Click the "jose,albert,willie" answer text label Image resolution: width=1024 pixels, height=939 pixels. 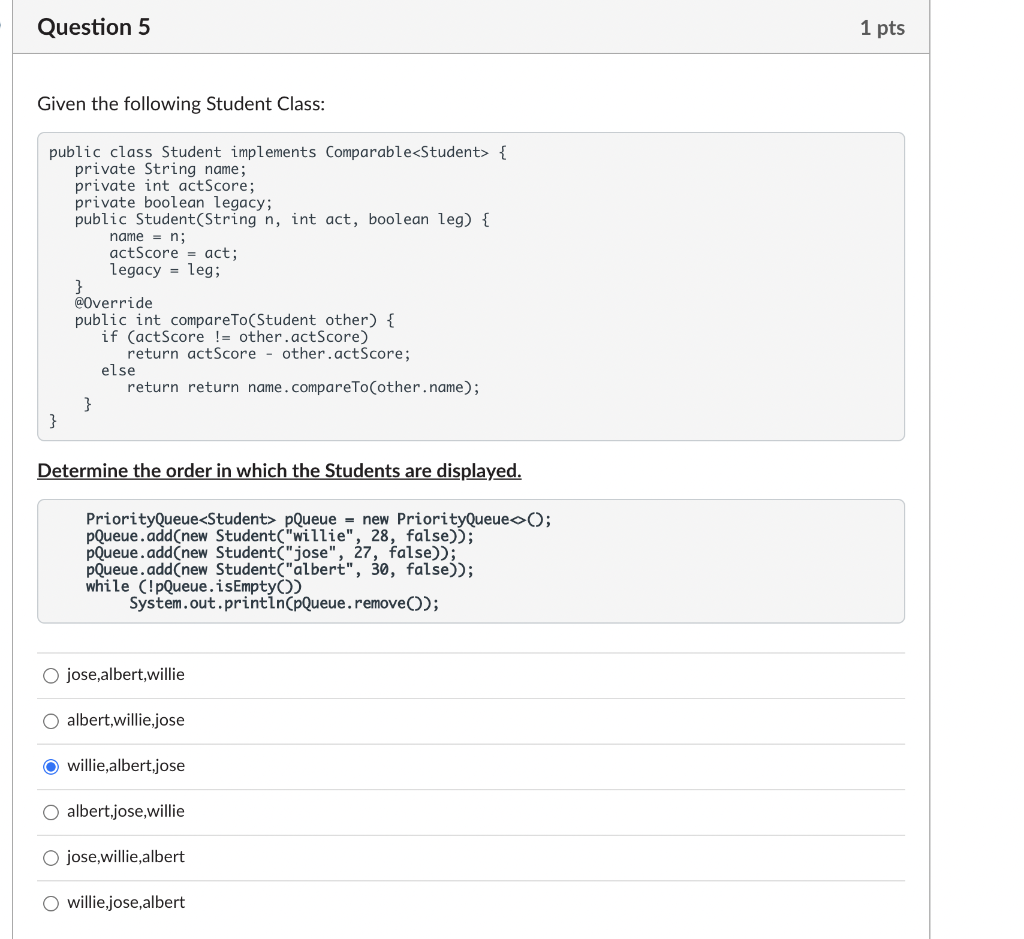[x=125, y=675]
